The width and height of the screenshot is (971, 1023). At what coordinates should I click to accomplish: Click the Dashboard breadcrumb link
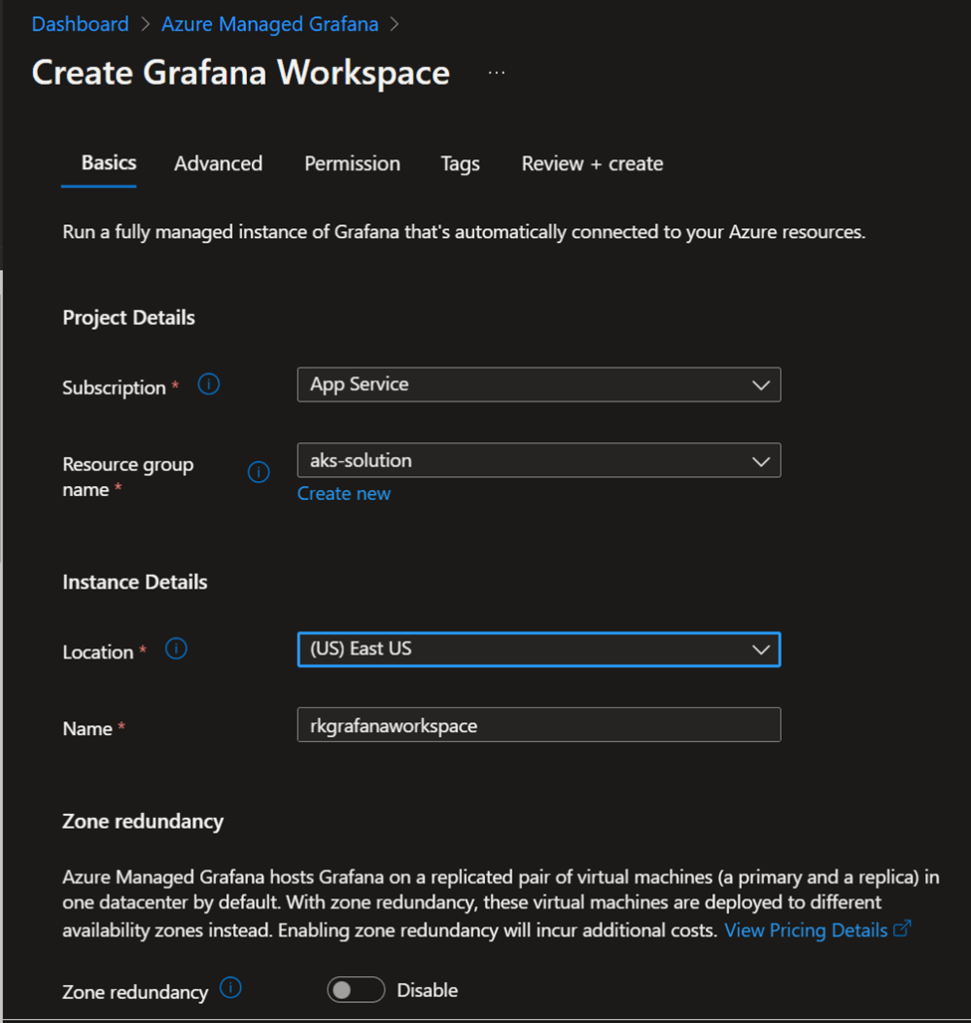[x=80, y=24]
